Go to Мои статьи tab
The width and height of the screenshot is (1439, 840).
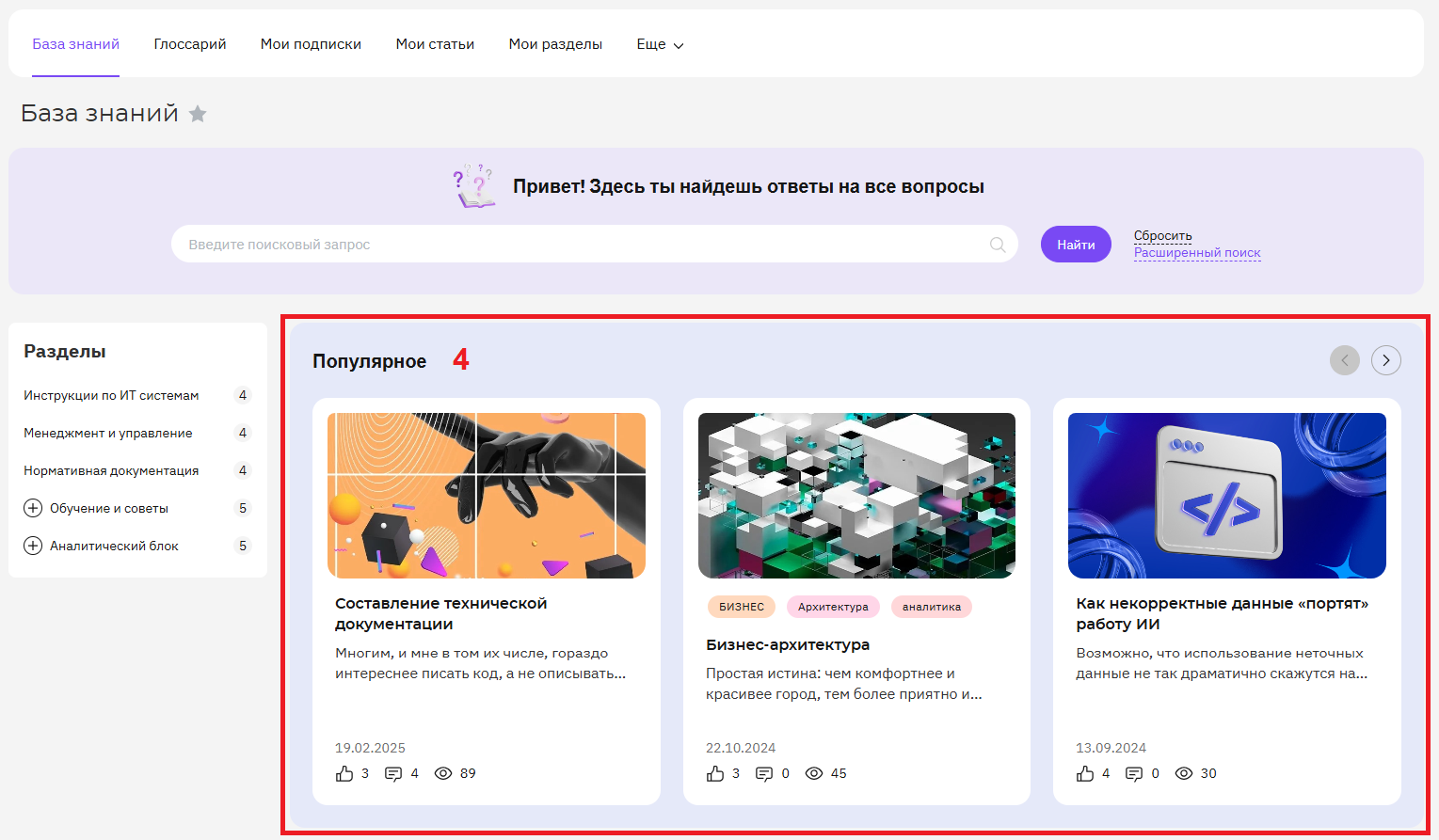pos(435,44)
